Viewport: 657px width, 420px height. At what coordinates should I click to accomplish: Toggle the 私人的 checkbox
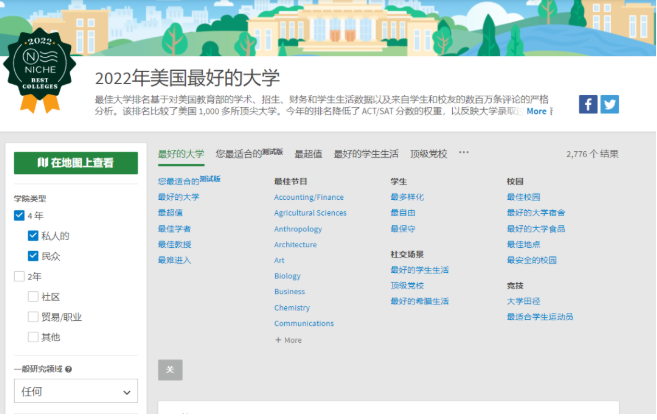(33, 236)
